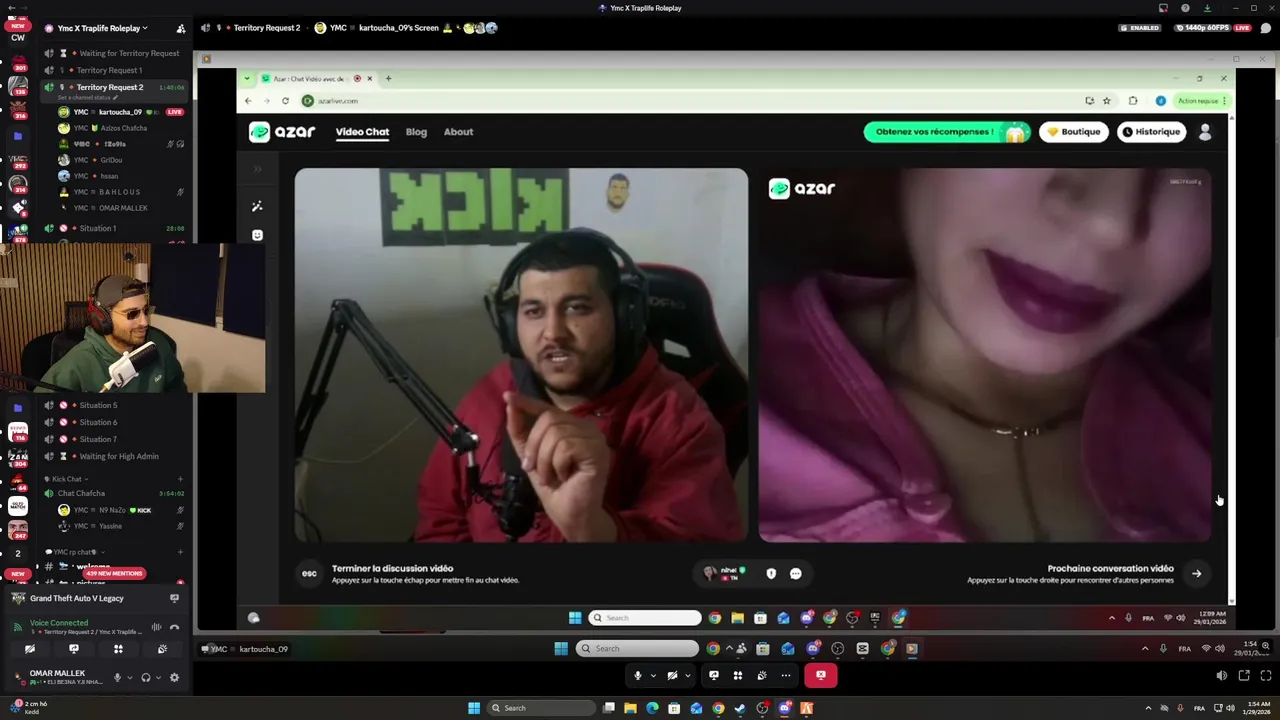Image resolution: width=1280 pixels, height=720 pixels.
Task: Deafen with headphones icon in user panel
Action: pyautogui.click(x=146, y=677)
